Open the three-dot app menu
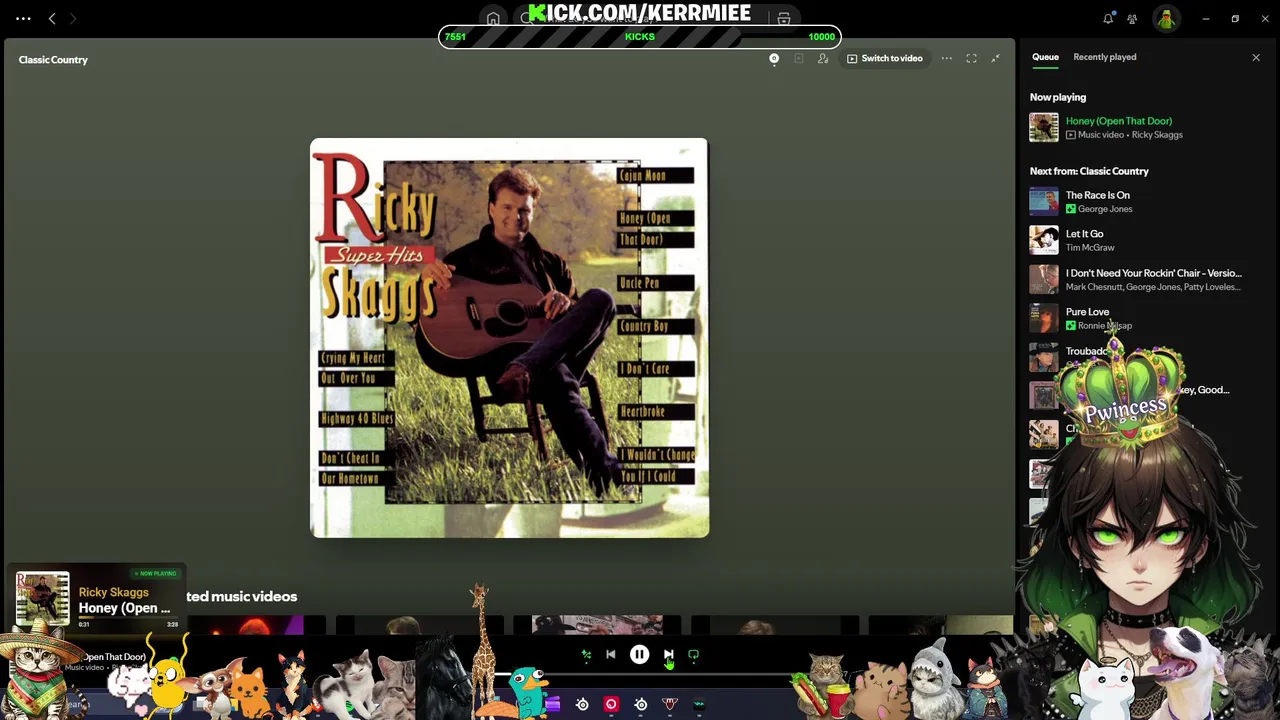Viewport: 1280px width, 720px height. (x=23, y=18)
